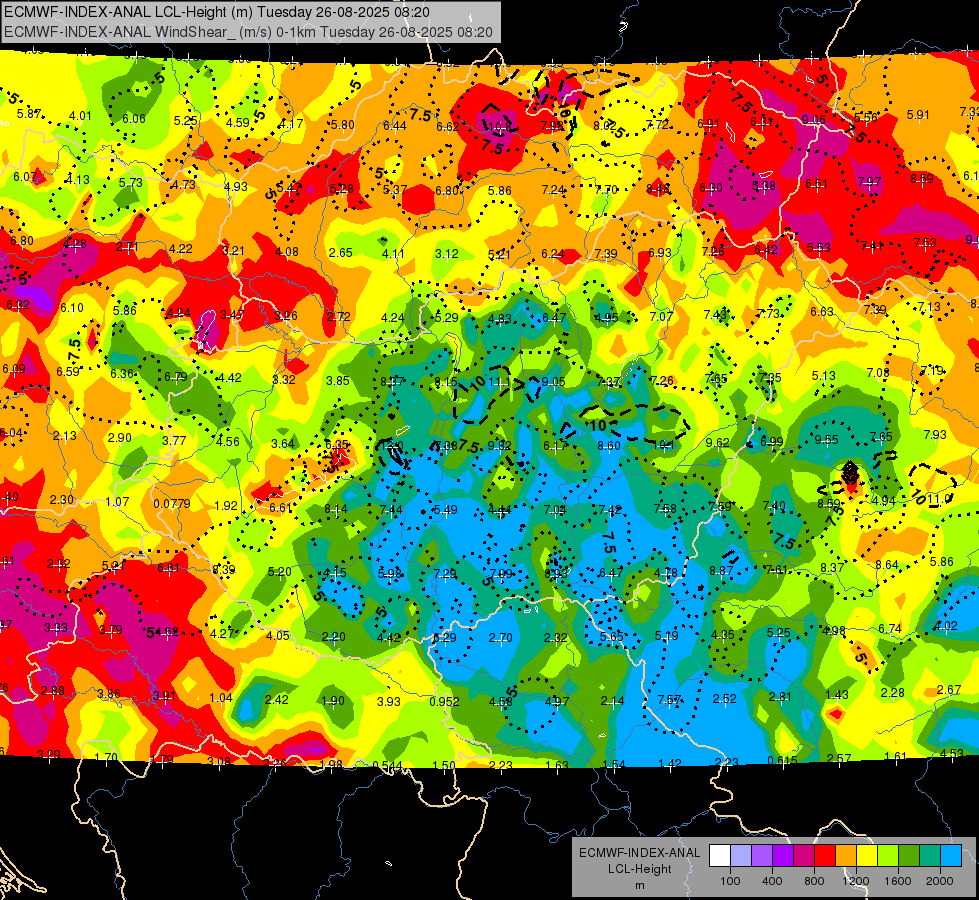Click the wind shear value 0.952
979x900 pixels.
click(x=445, y=701)
